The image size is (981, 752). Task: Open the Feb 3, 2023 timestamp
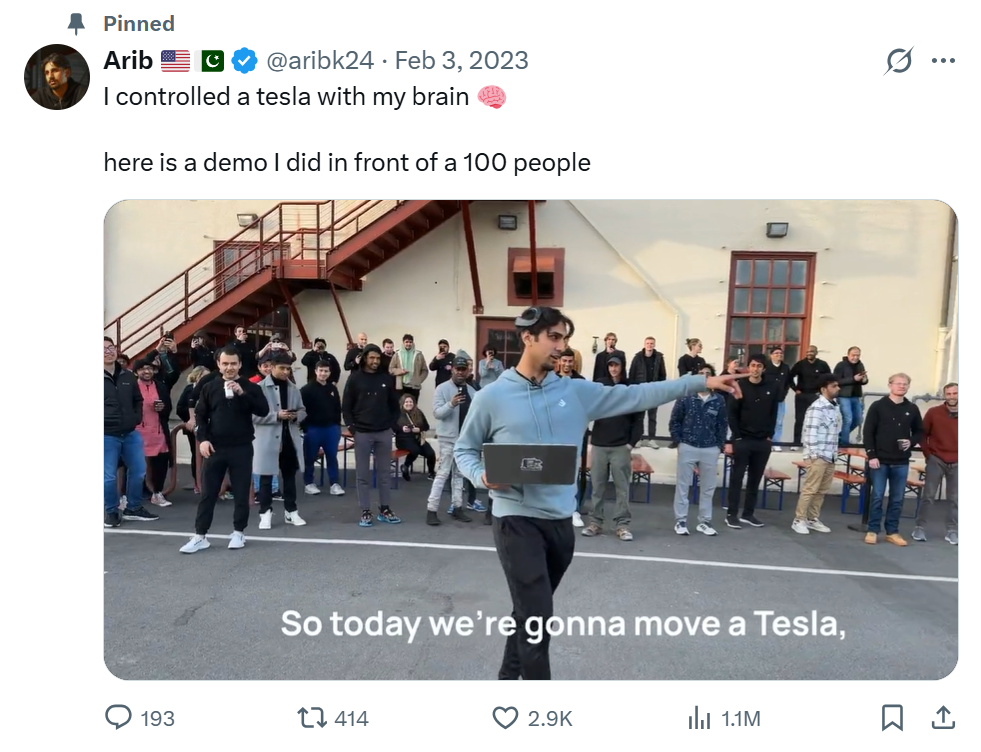pos(461,61)
